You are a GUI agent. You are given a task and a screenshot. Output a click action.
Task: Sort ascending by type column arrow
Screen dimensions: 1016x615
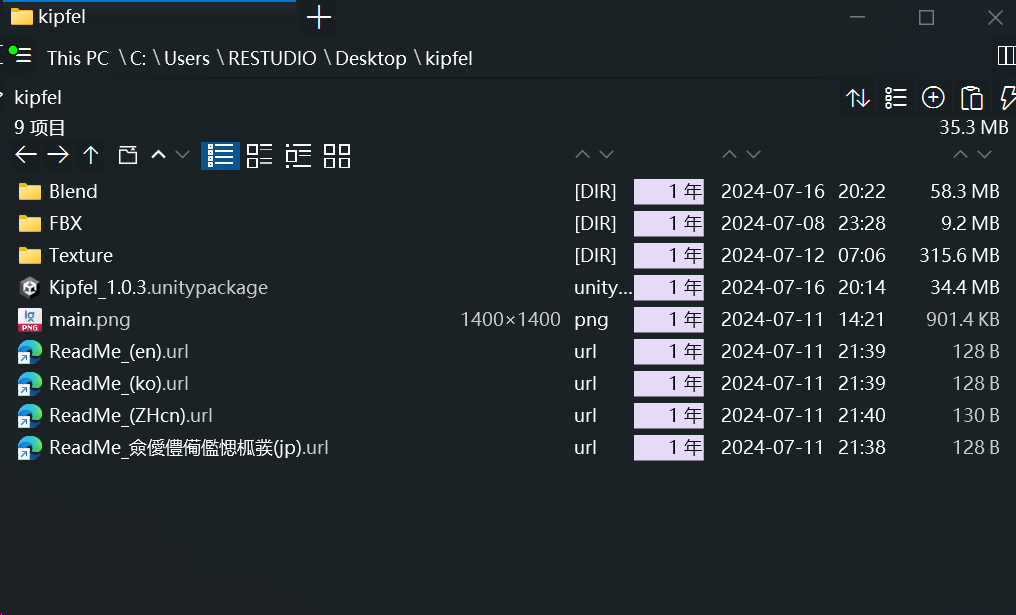[582, 155]
